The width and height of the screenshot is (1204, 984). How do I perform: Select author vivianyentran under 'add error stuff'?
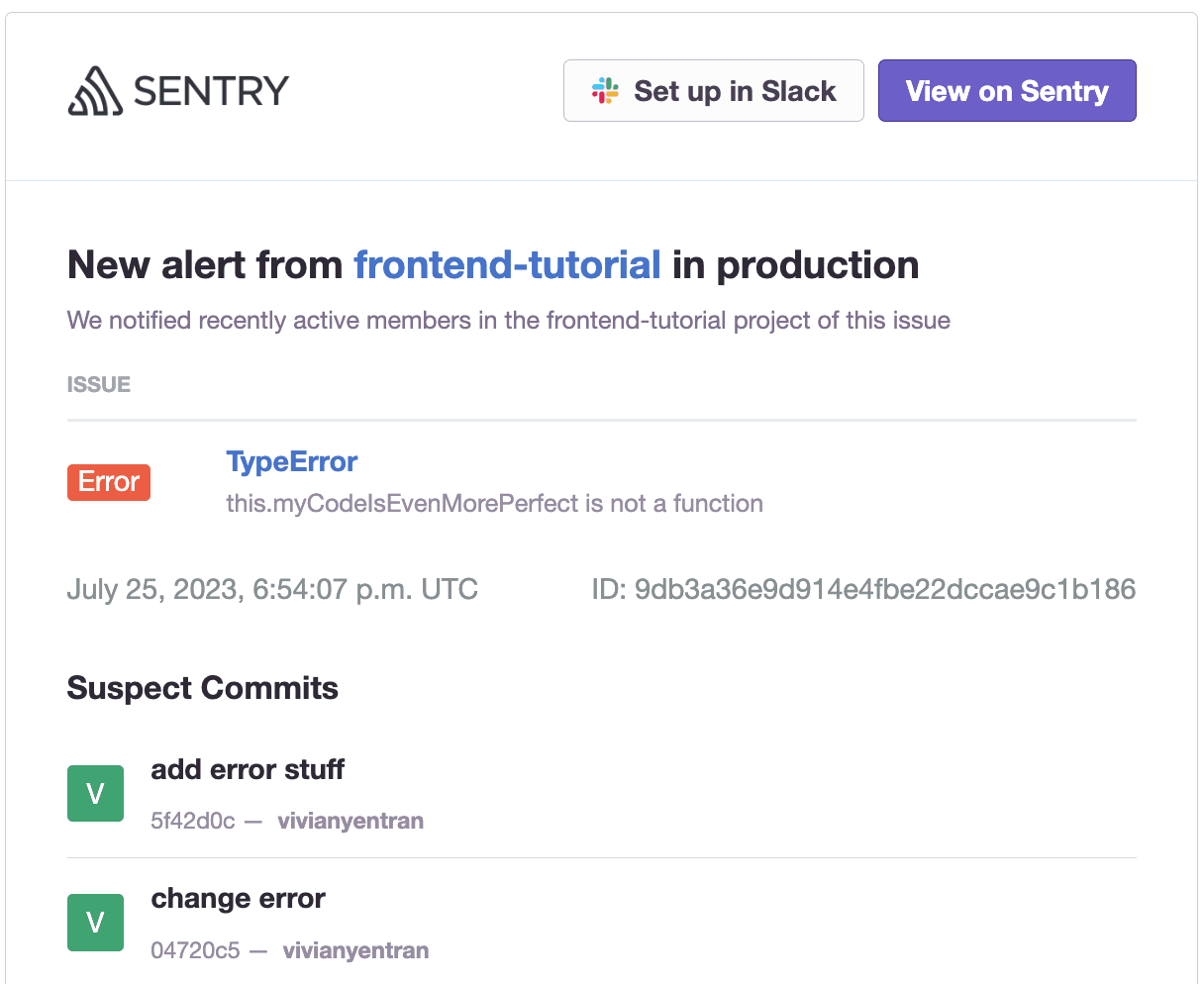(x=351, y=821)
